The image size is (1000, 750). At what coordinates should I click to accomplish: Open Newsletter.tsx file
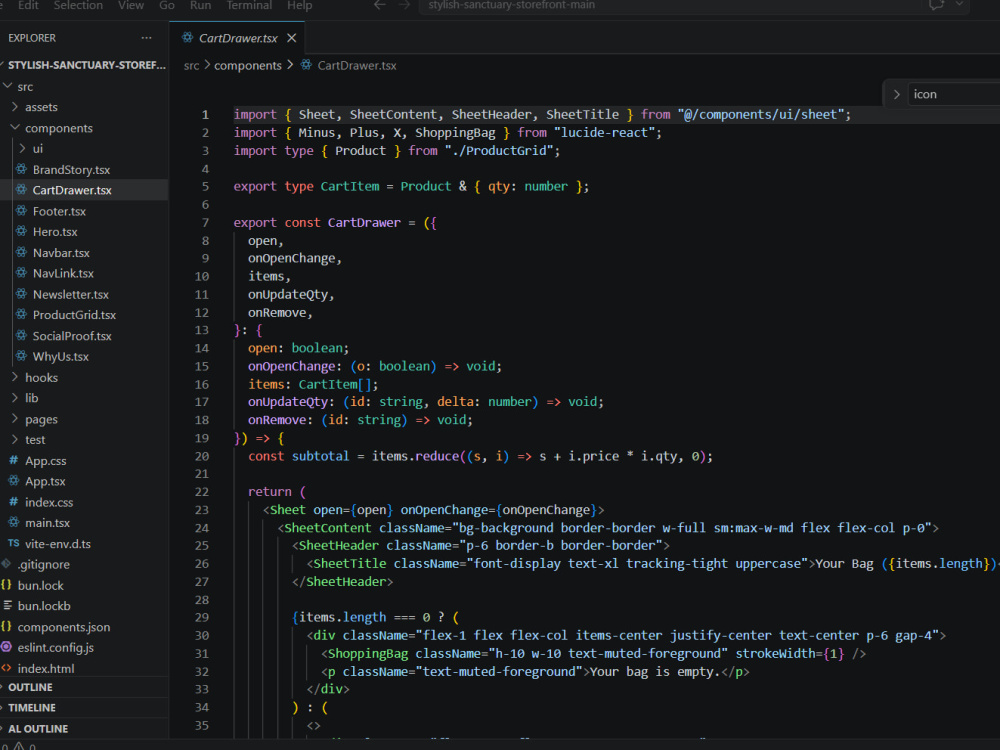click(70, 294)
